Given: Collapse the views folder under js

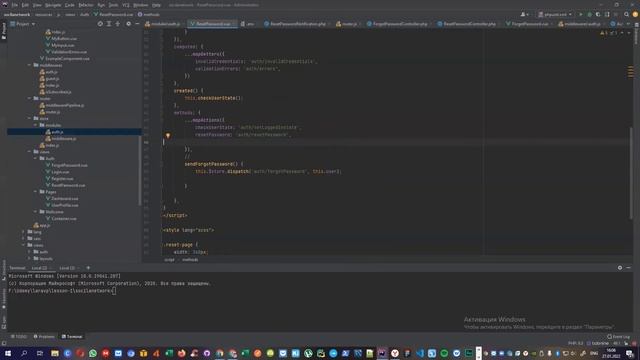Looking at the screenshot, I should click(29, 152).
